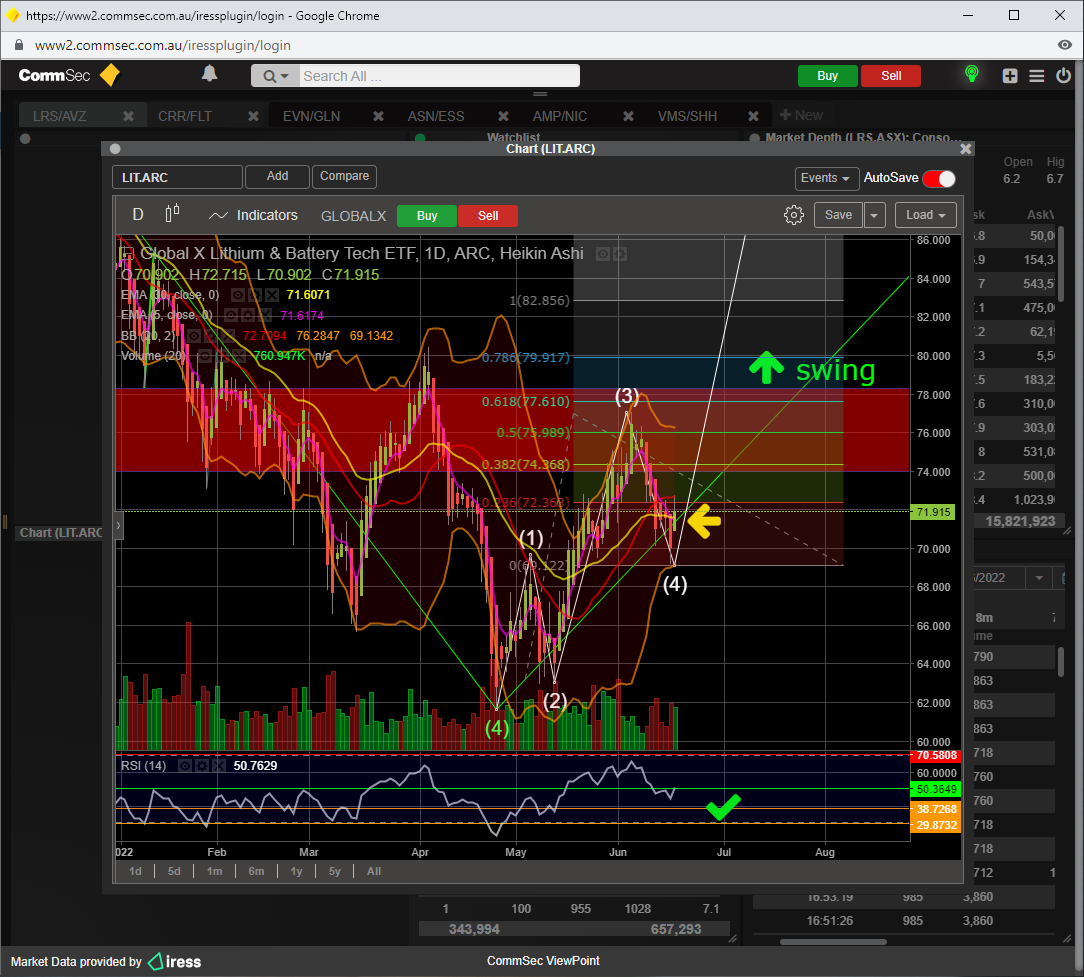Screen dimensions: 1084x977
Task: Click the browser address bar eye icon
Action: pyautogui.click(x=1065, y=45)
